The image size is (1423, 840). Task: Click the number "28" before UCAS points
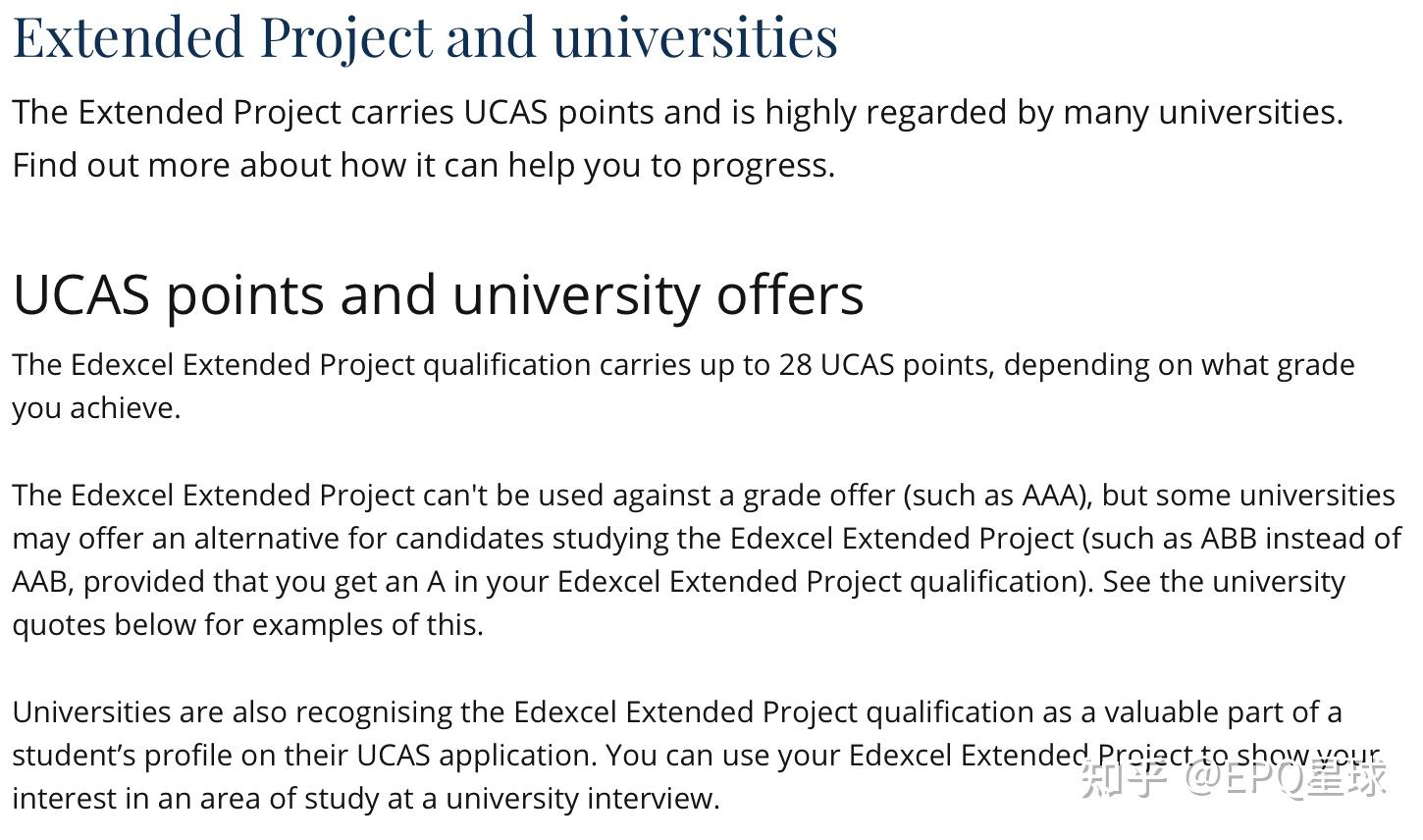pyautogui.click(x=796, y=365)
